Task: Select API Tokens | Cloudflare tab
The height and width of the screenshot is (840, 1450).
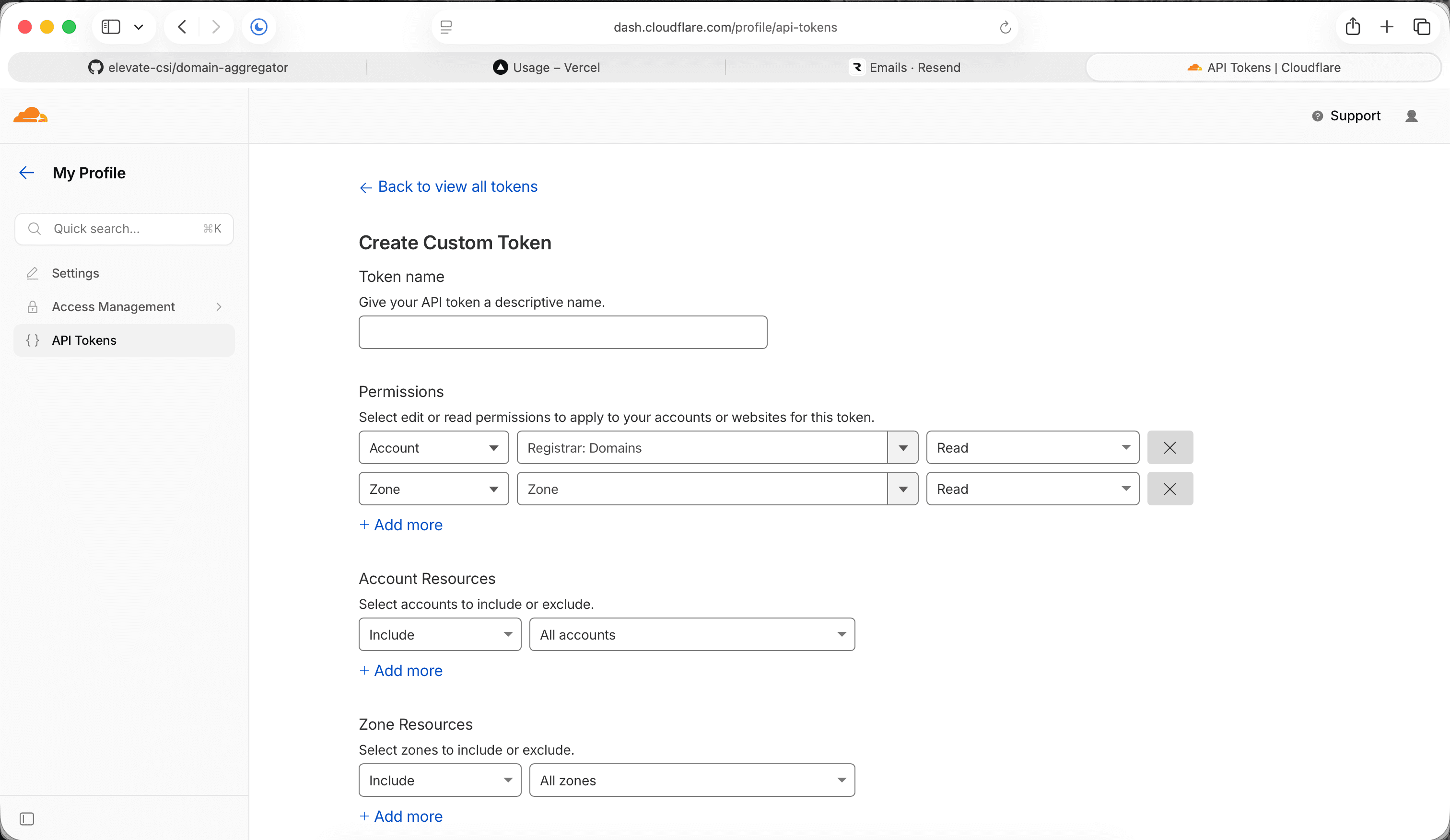Action: pyautogui.click(x=1263, y=67)
